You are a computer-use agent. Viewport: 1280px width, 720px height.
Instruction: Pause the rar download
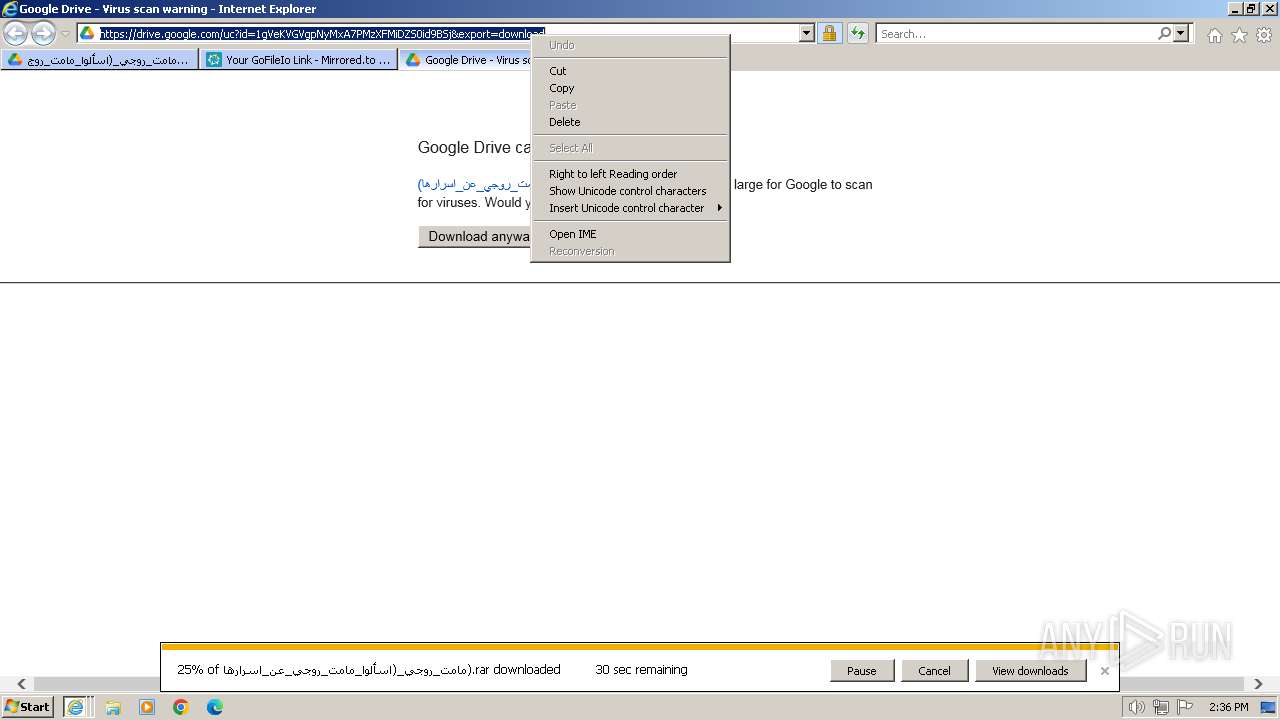point(861,671)
